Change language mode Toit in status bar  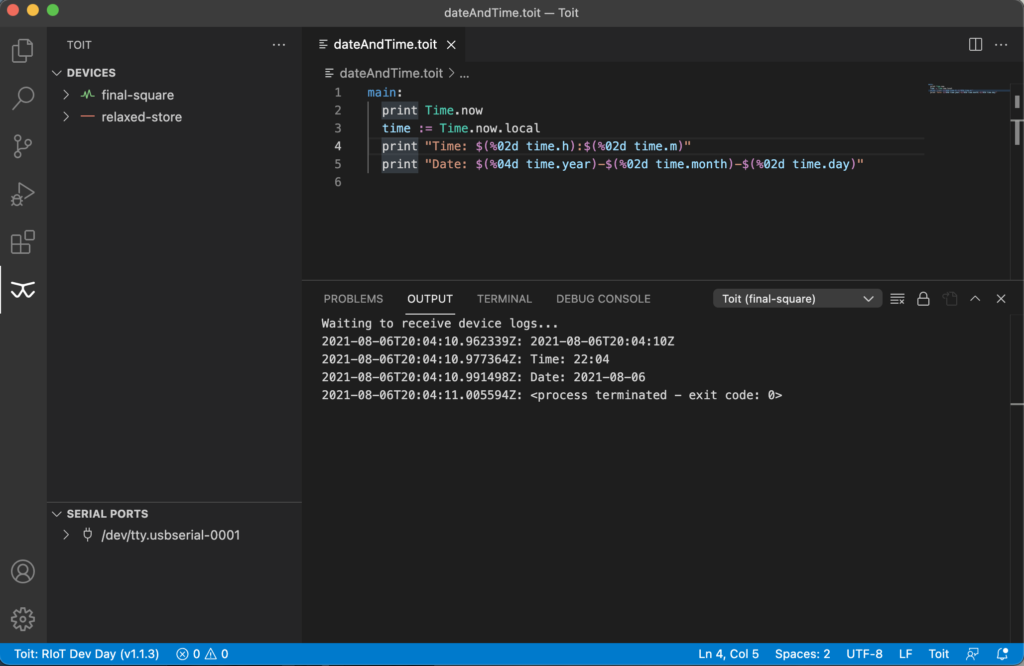pos(938,654)
